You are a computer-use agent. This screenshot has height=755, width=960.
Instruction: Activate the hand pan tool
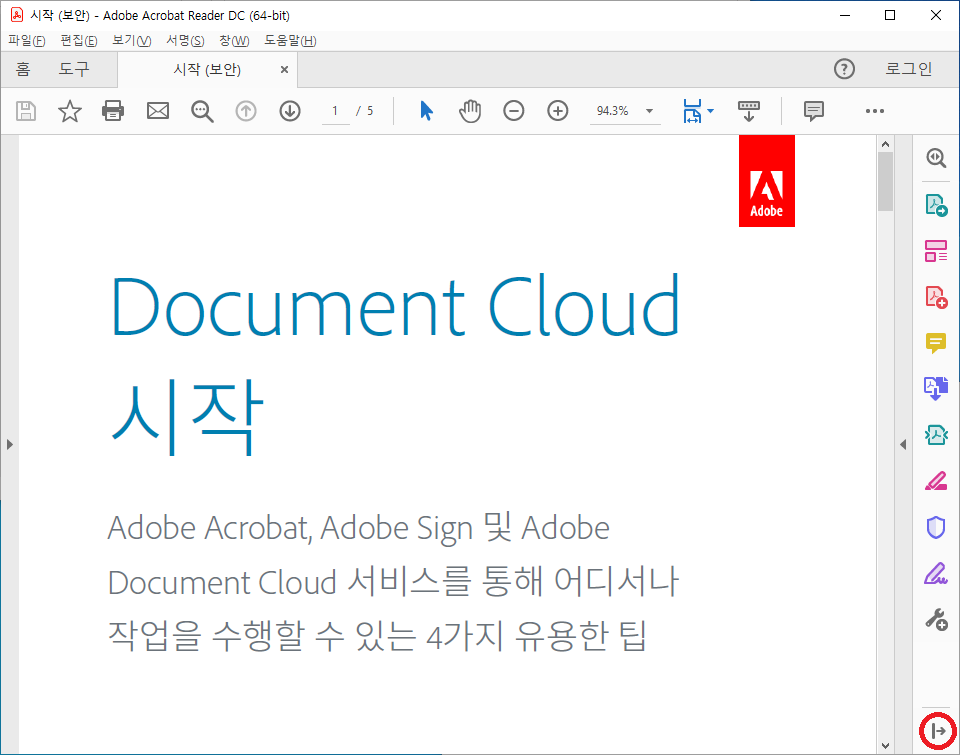pyautogui.click(x=470, y=111)
